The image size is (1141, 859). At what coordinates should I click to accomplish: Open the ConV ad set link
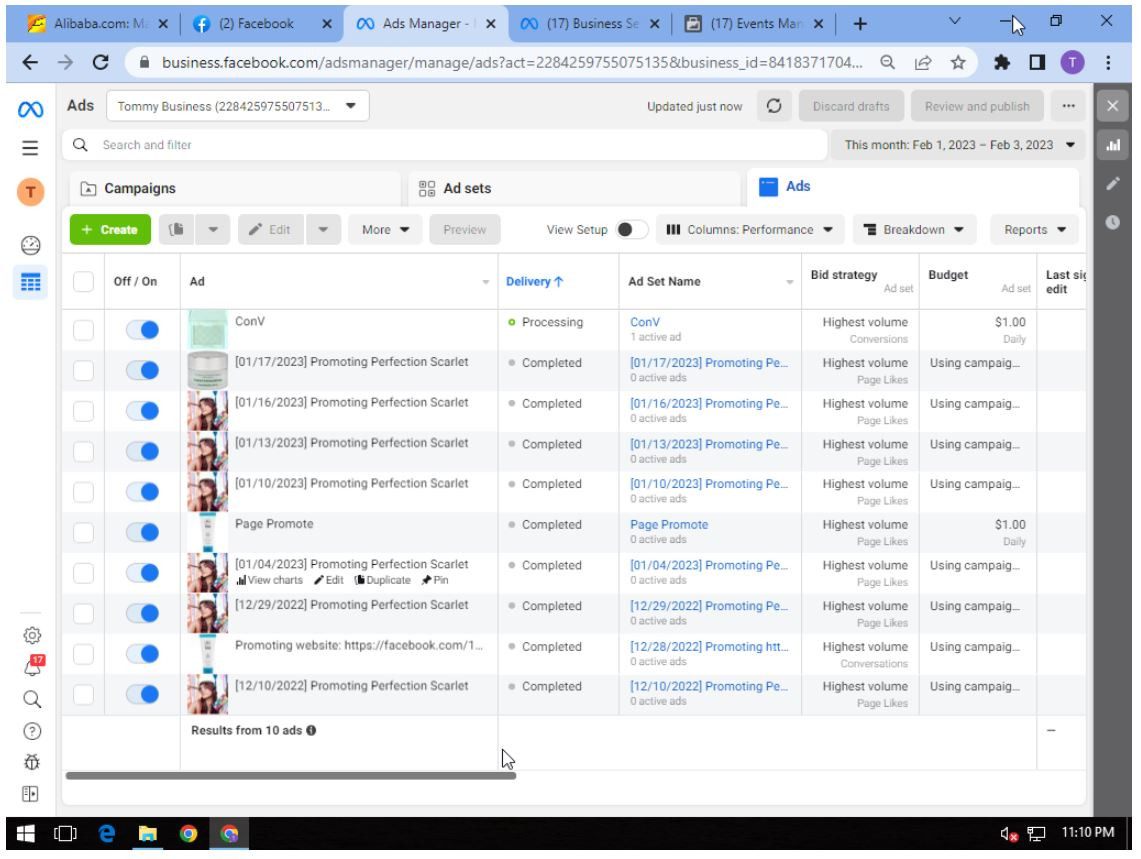coord(645,322)
